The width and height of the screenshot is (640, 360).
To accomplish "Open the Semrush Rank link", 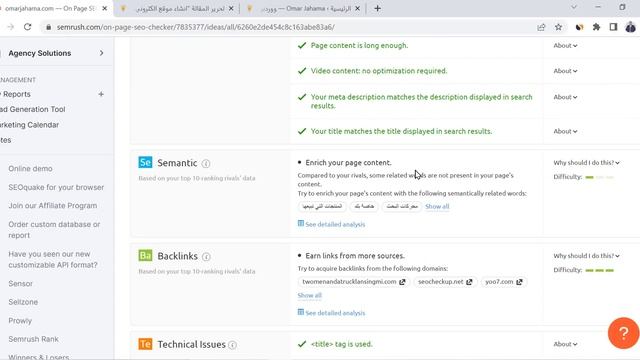I will coord(33,339).
